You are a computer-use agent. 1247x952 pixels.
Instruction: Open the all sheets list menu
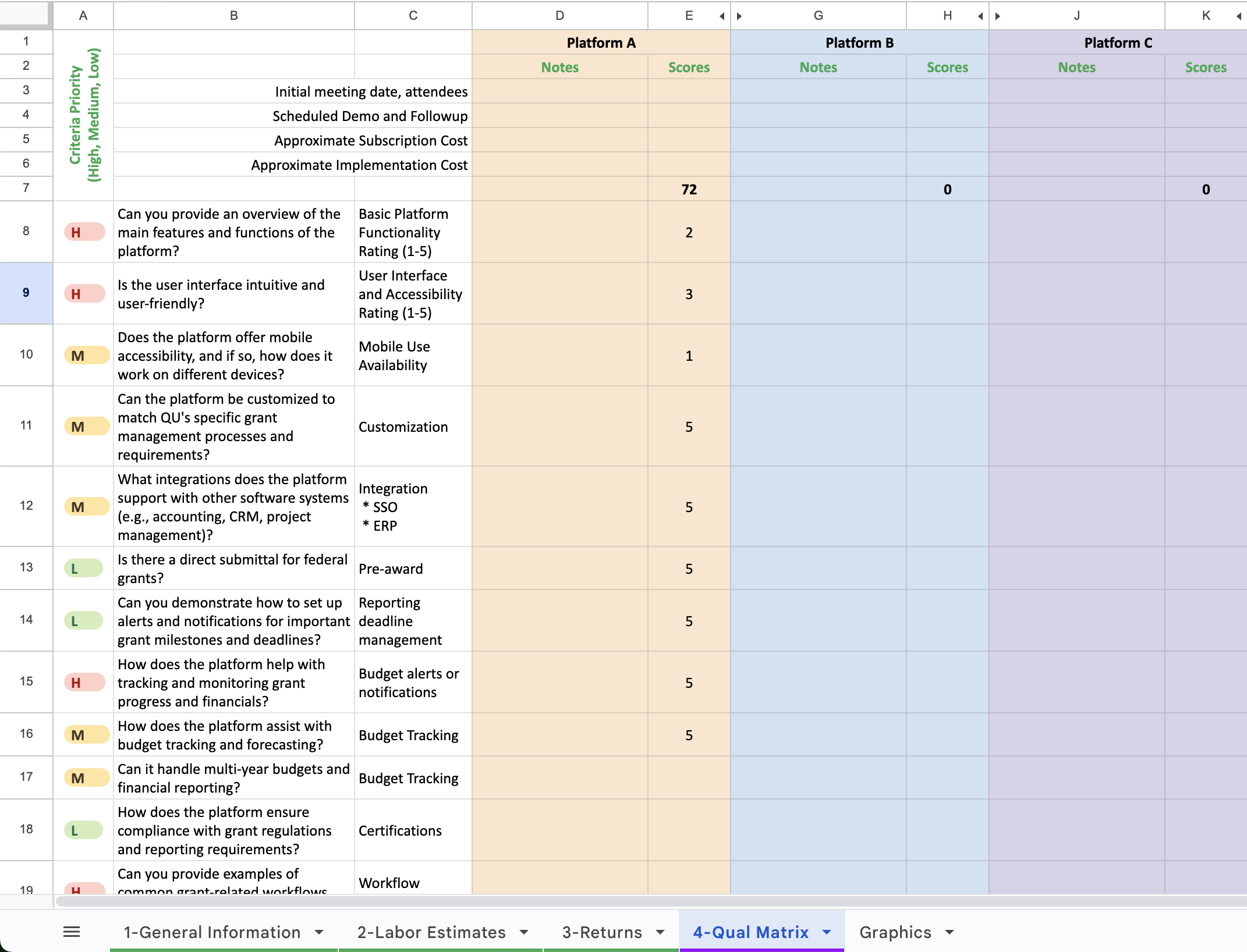[72, 932]
